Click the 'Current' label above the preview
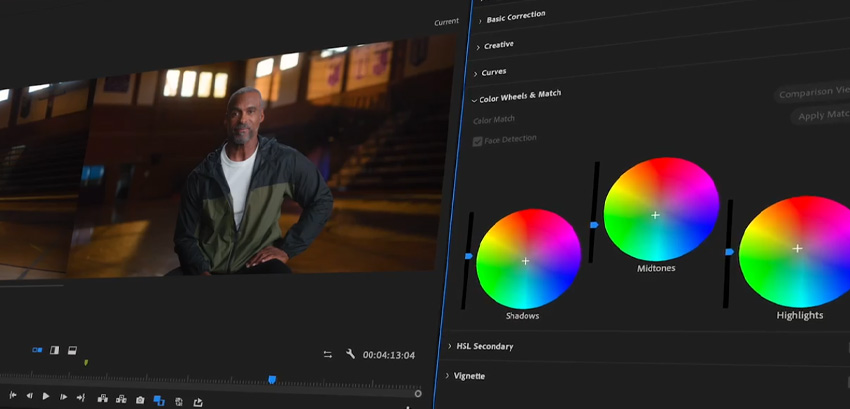Screen dimensions: 850x409 point(446,22)
